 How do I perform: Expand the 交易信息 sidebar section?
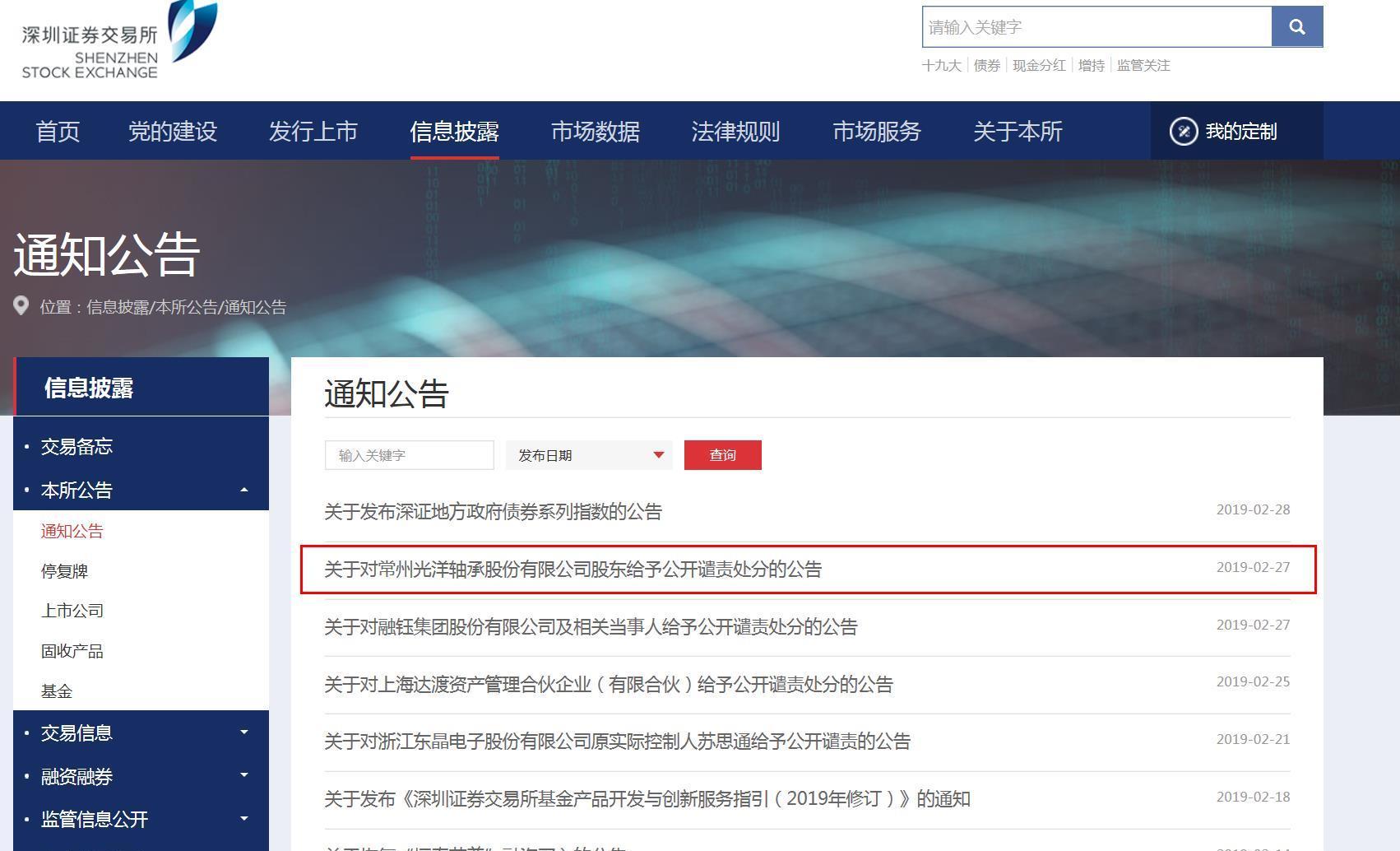pyautogui.click(x=141, y=732)
